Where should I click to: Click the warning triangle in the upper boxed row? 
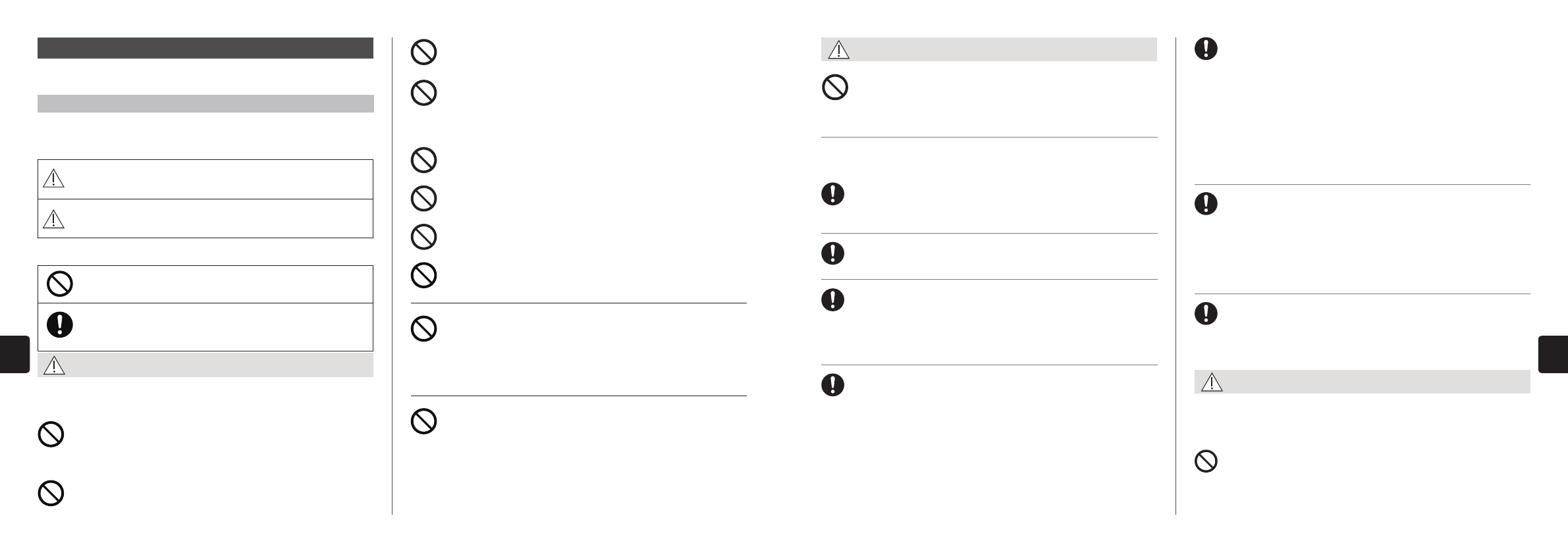53,178
